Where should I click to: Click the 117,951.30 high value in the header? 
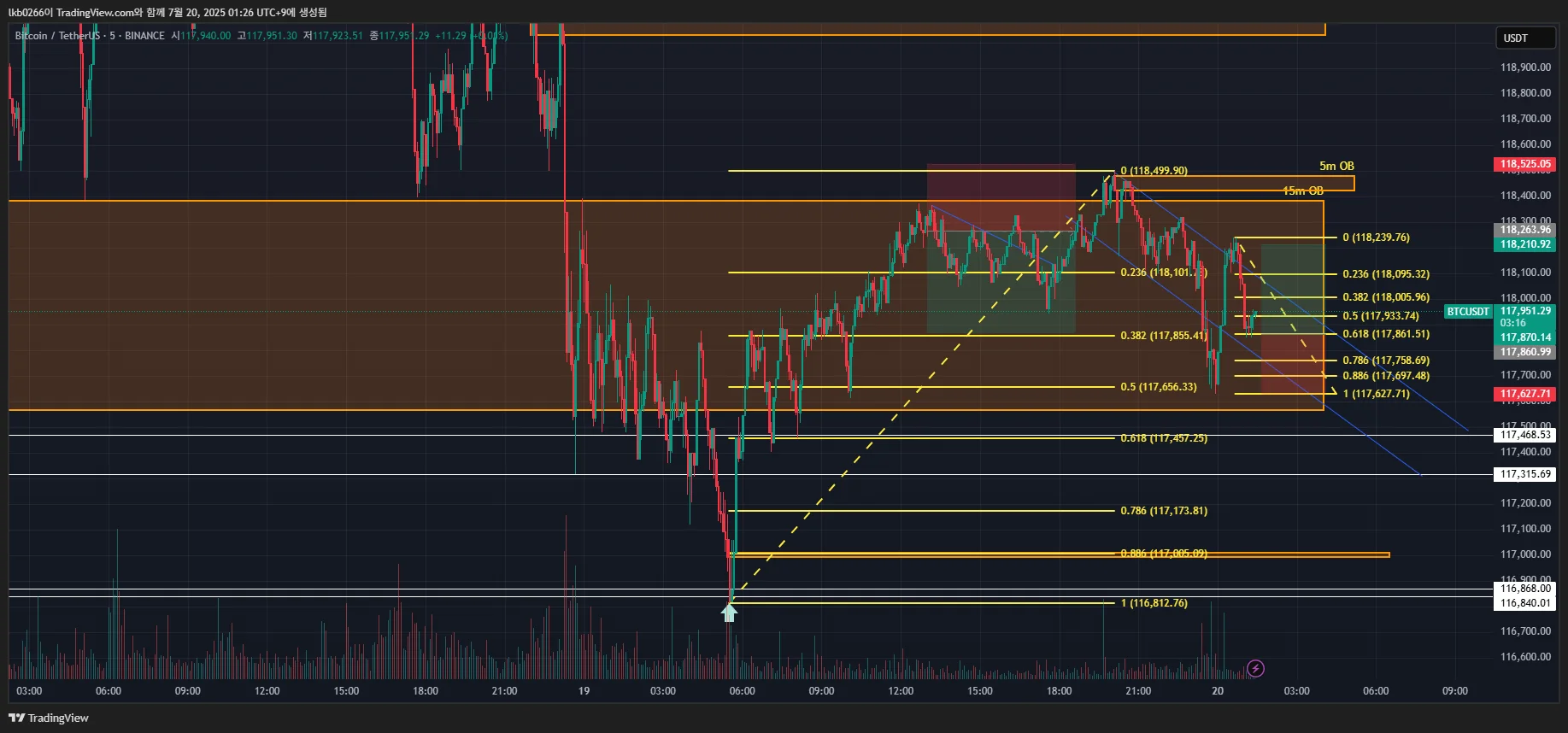point(272,36)
